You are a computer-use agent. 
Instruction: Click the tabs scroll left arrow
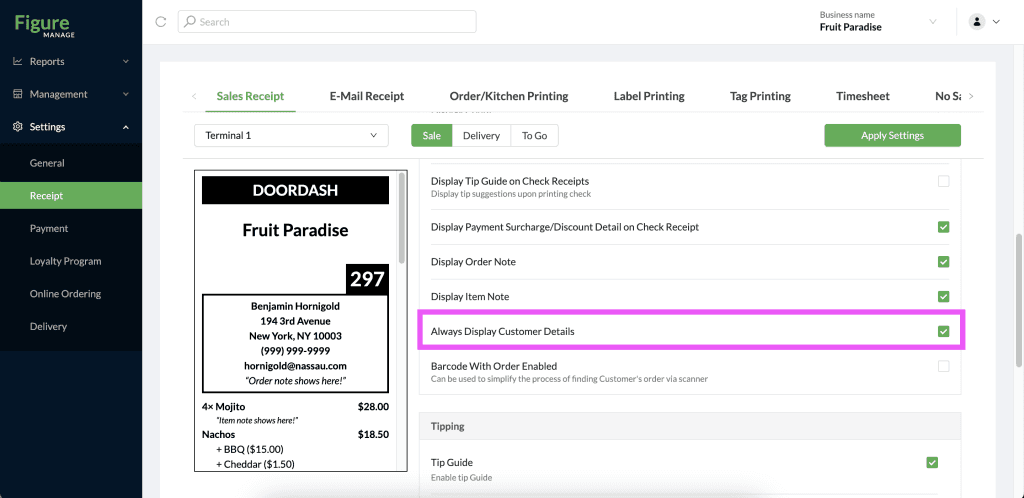point(194,96)
